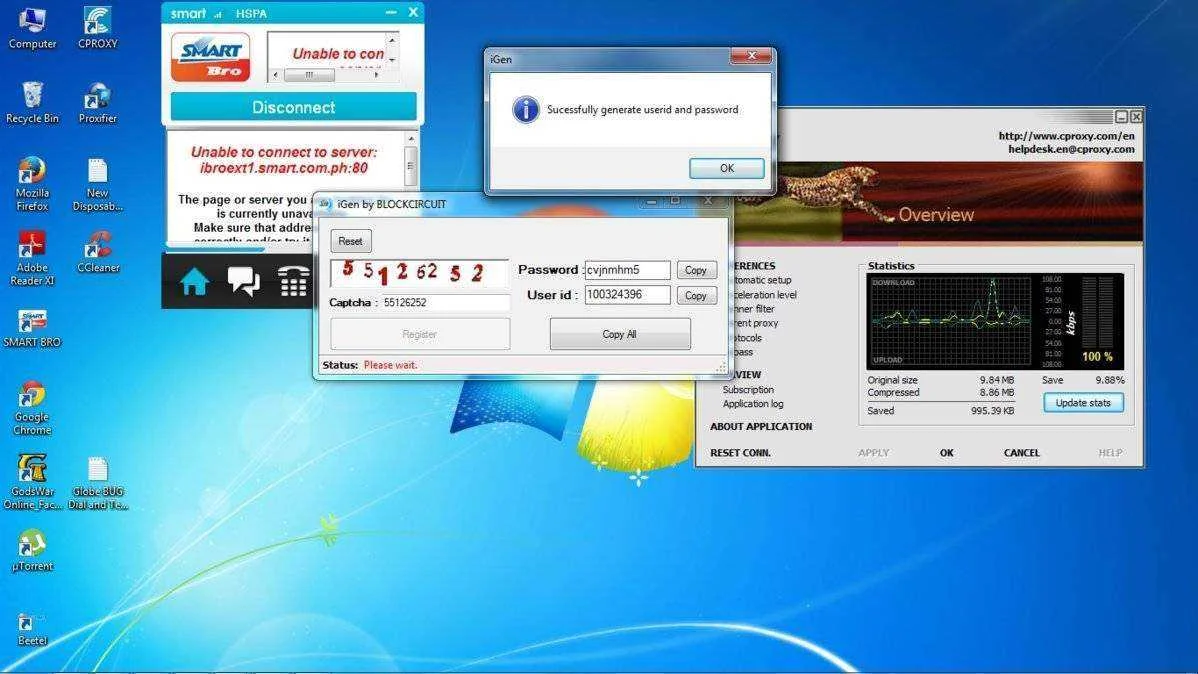
Task: Click the CProxy bandwidth statistics graph
Action: (x=950, y=321)
